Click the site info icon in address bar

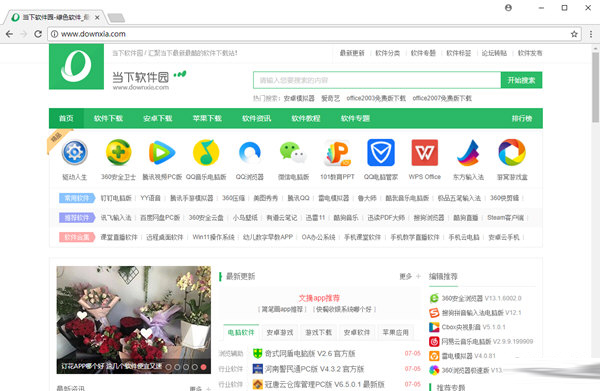point(54,34)
